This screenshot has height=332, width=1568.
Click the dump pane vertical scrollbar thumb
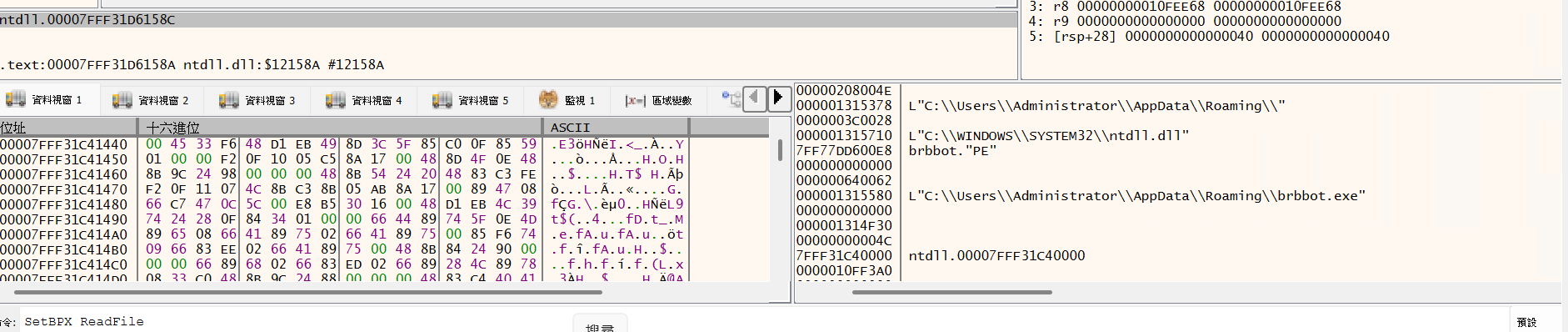pos(780,150)
